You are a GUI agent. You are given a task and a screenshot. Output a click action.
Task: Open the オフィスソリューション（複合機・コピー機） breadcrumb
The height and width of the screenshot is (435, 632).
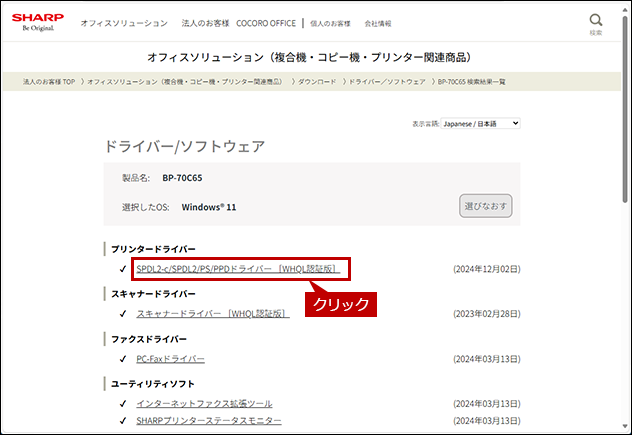[x=185, y=82]
